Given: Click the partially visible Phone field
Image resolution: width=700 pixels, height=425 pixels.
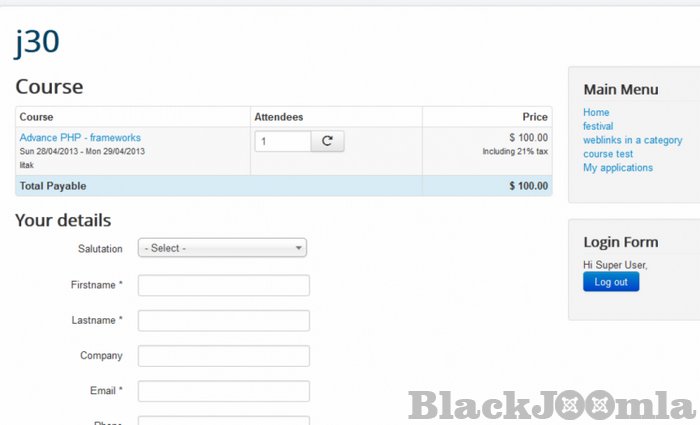Looking at the screenshot, I should pyautogui.click(x=223, y=421).
